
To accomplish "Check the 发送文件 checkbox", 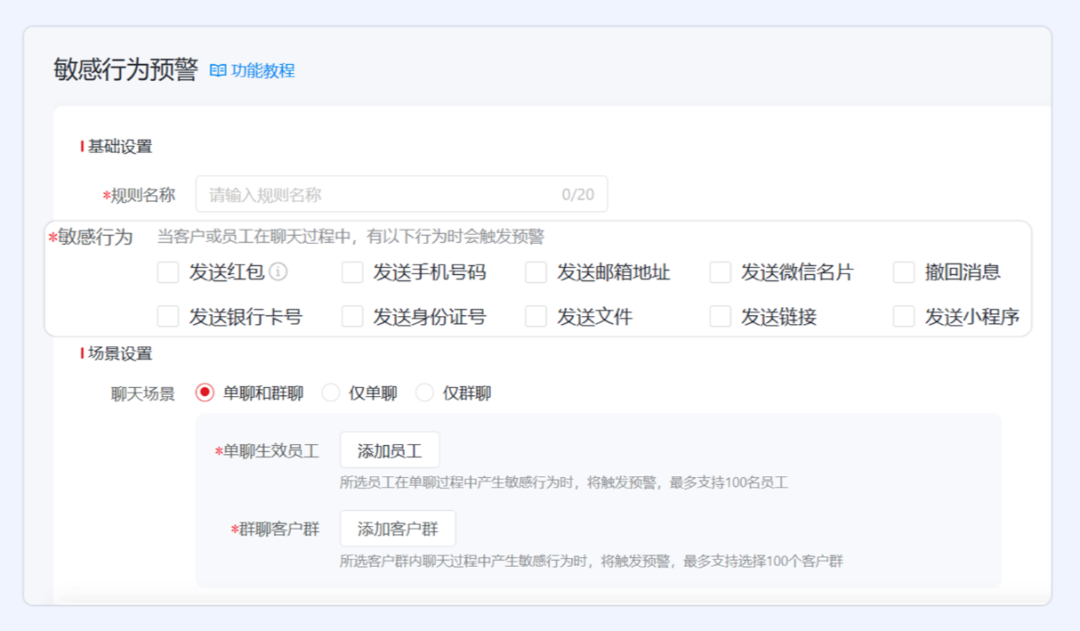I will 536,317.
